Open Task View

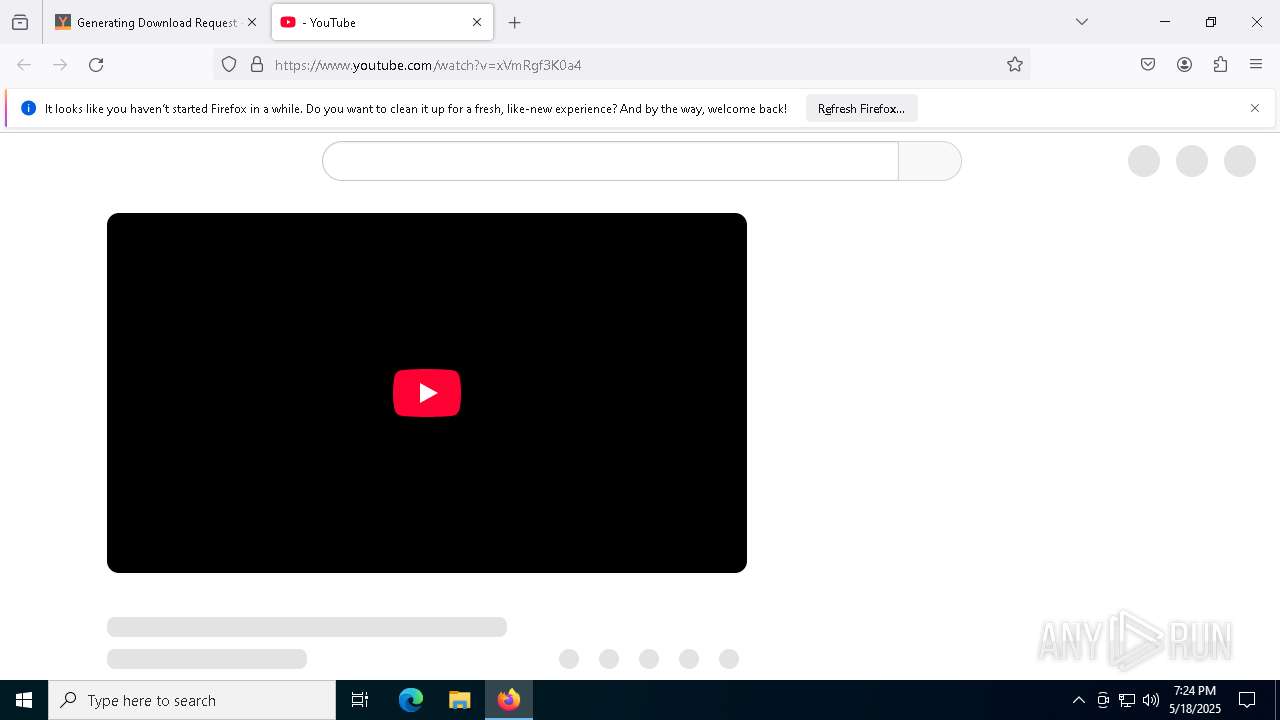click(x=360, y=700)
